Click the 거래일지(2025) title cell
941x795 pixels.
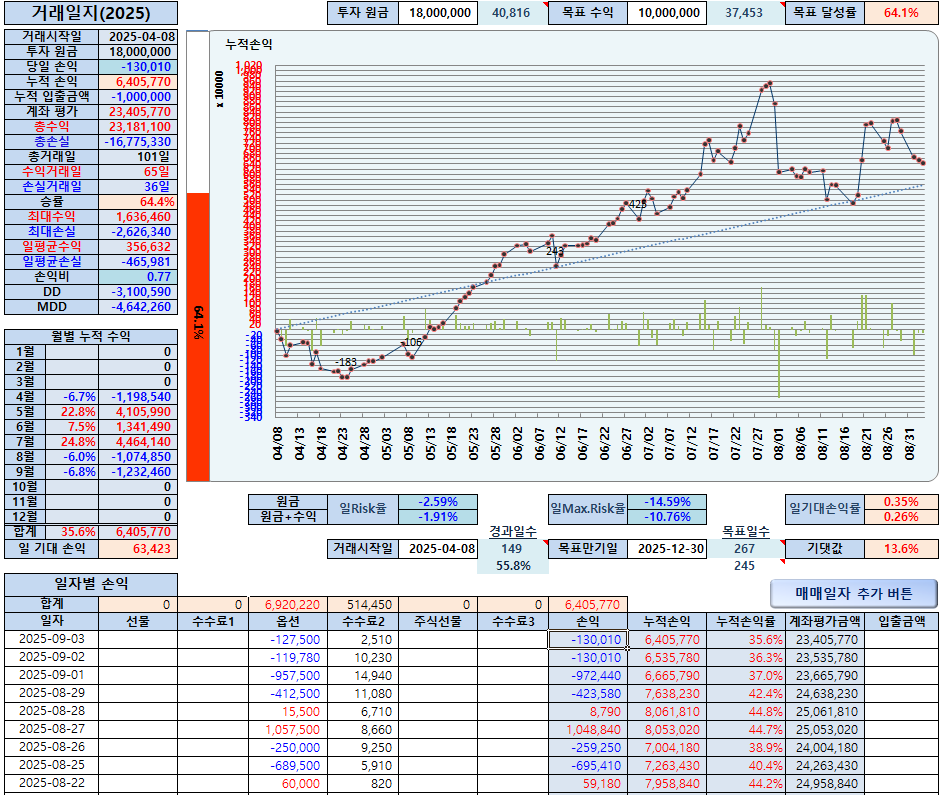pyautogui.click(x=91, y=13)
